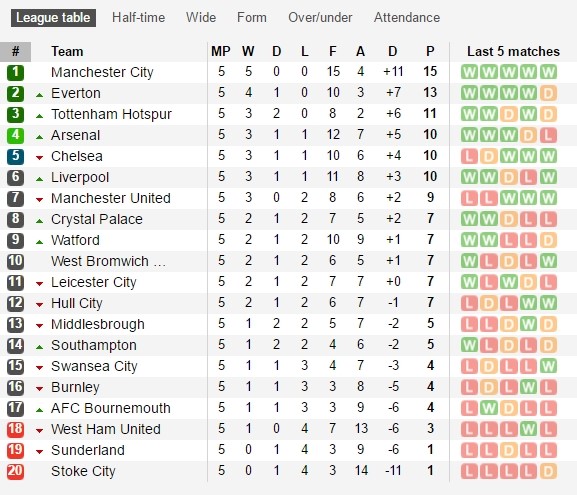Sort by the # position column header
Viewport: 577px width, 495px height.
coord(15,51)
